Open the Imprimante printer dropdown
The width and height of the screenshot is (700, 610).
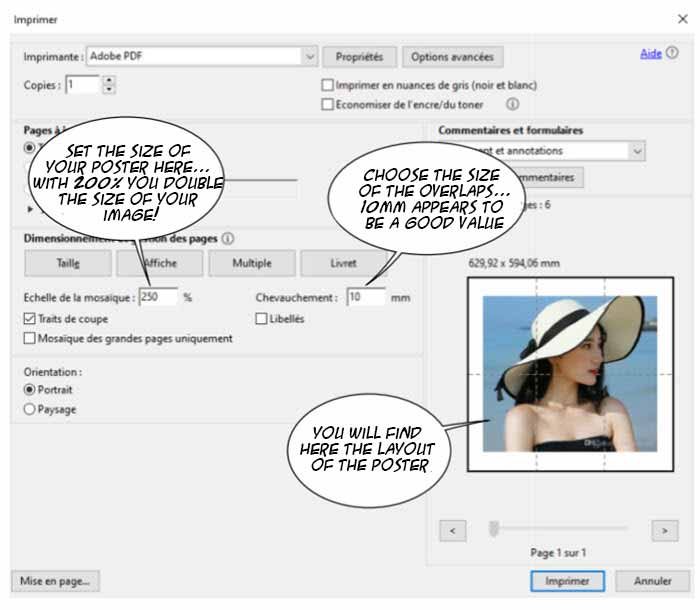[202, 56]
